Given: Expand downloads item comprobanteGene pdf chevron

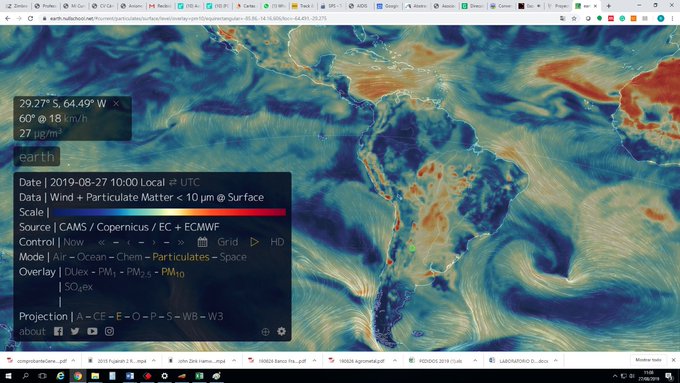Looking at the screenshot, I should (x=73, y=360).
